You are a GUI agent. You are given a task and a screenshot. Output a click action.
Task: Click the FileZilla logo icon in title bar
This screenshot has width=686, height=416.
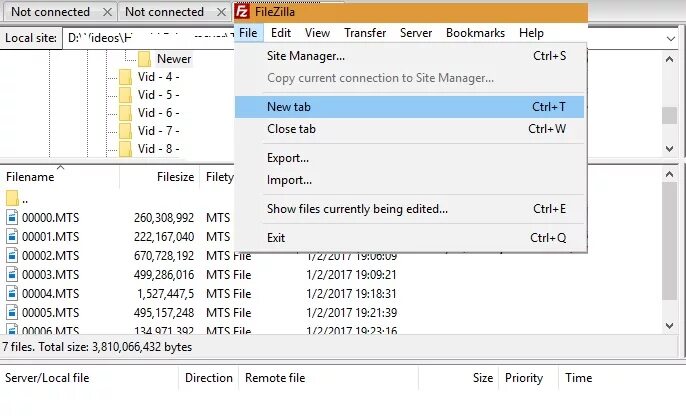[243, 12]
